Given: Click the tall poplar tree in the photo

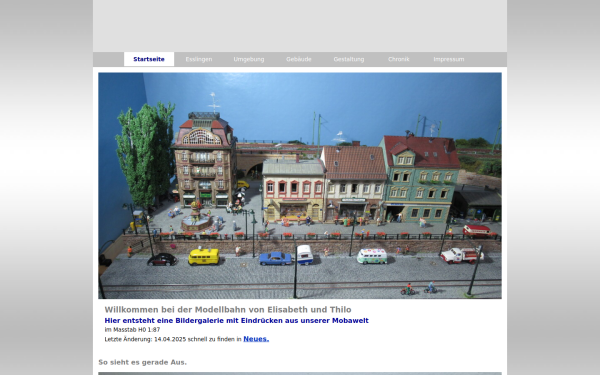Looking at the screenshot, I should pos(146,153).
